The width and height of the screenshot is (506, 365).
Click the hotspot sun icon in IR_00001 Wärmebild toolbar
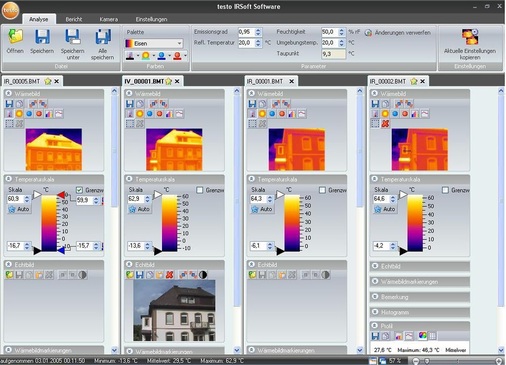pyautogui.click(x=262, y=114)
